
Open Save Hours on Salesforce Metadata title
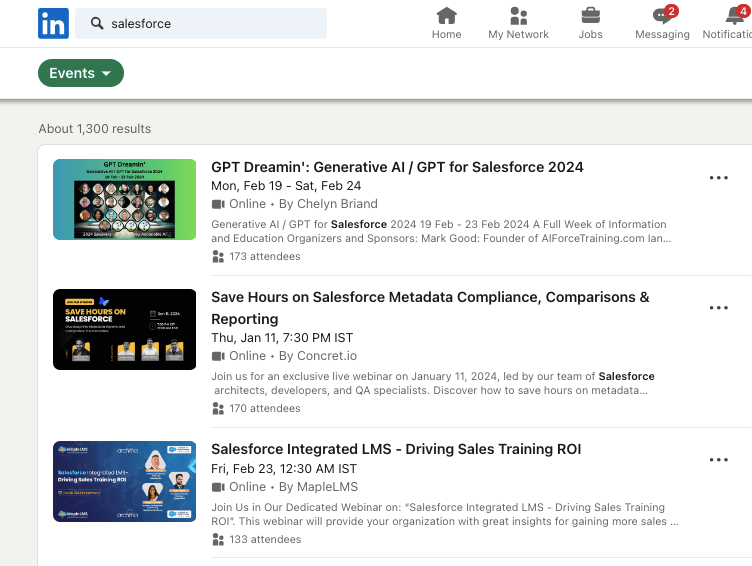pyautogui.click(x=430, y=308)
